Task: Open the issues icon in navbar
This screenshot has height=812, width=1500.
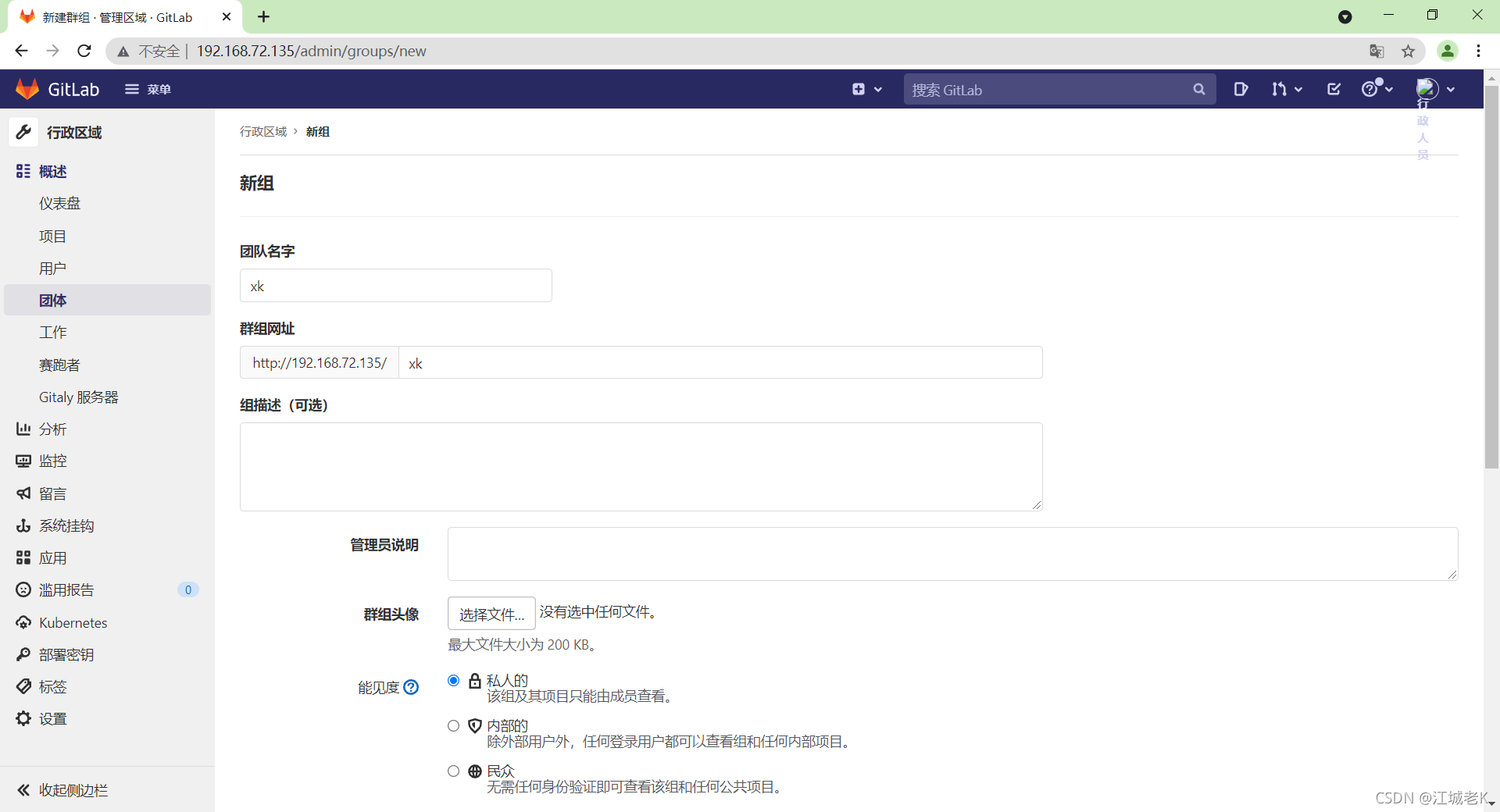Action: coord(1241,89)
